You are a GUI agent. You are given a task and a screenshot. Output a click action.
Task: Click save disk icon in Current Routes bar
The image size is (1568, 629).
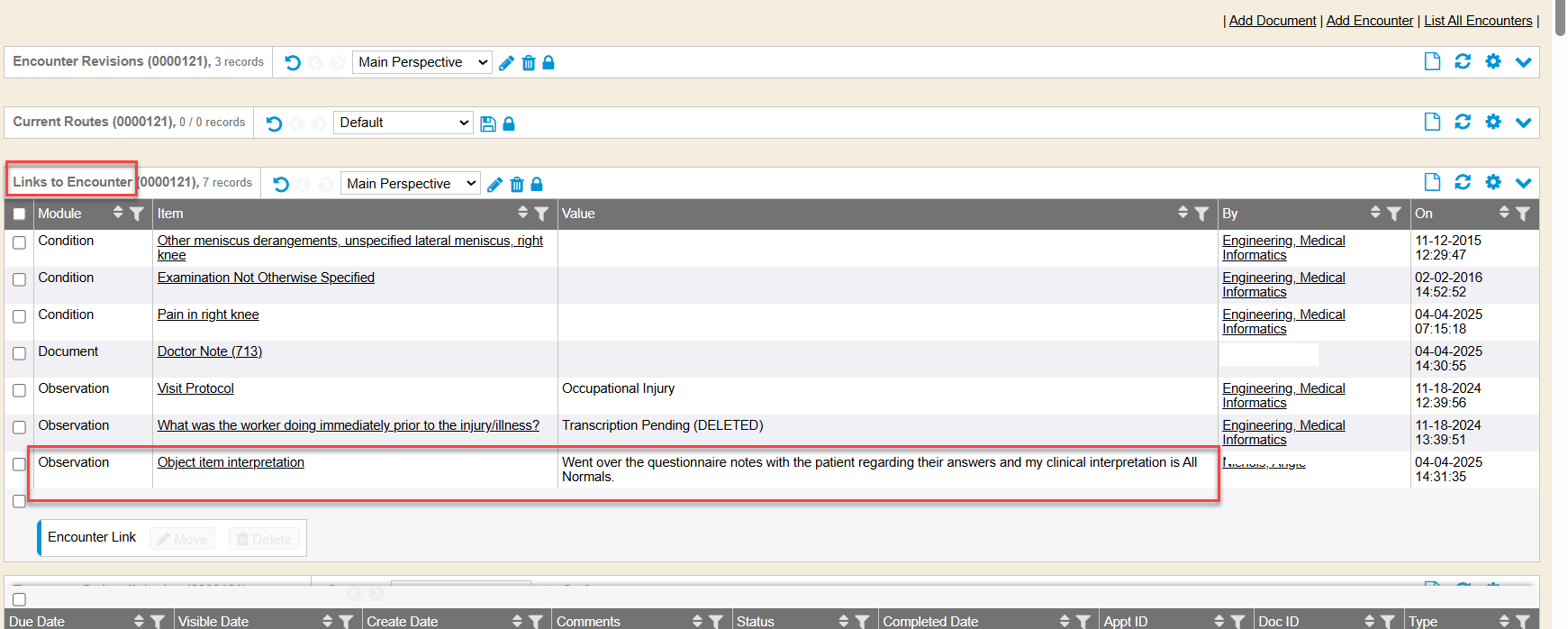488,124
